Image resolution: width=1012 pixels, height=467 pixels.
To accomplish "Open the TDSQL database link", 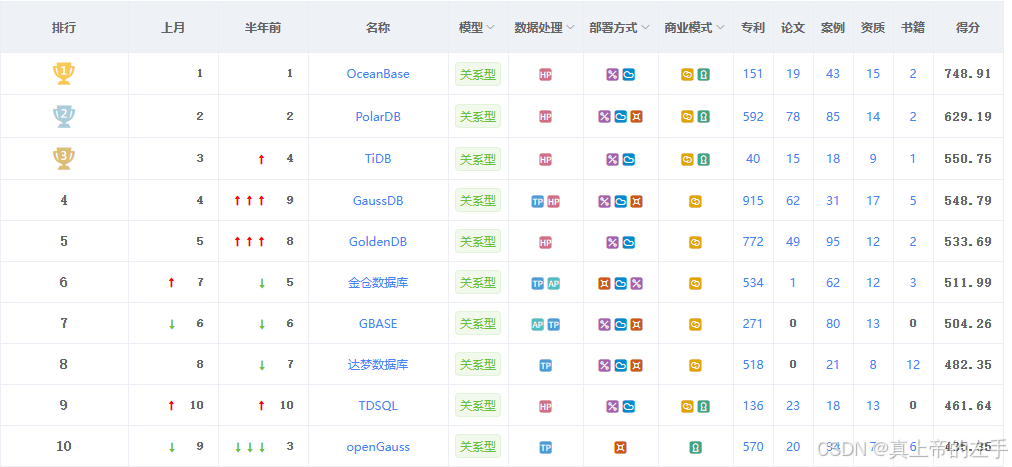I will 378,406.
